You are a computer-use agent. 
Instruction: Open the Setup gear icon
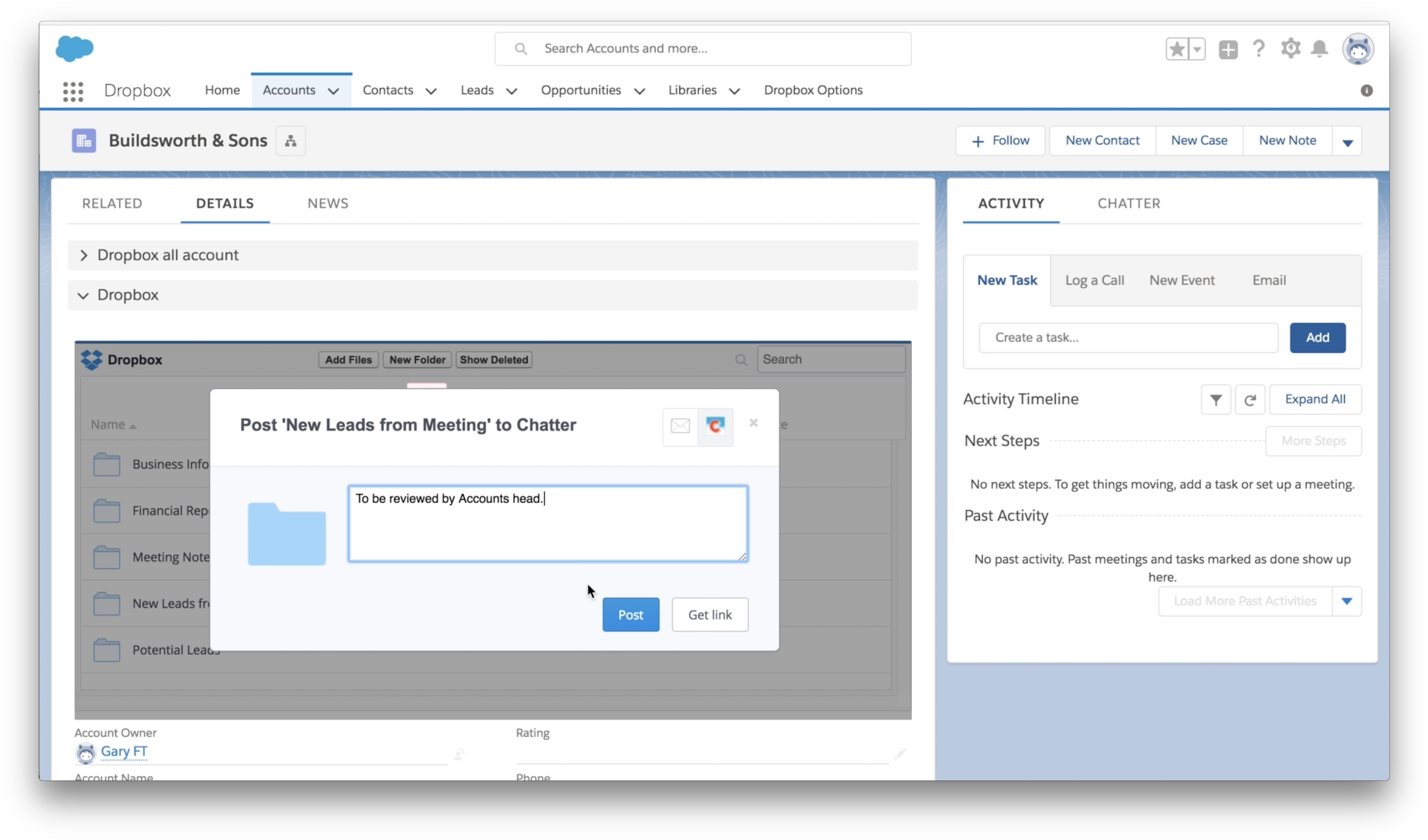coord(1290,49)
